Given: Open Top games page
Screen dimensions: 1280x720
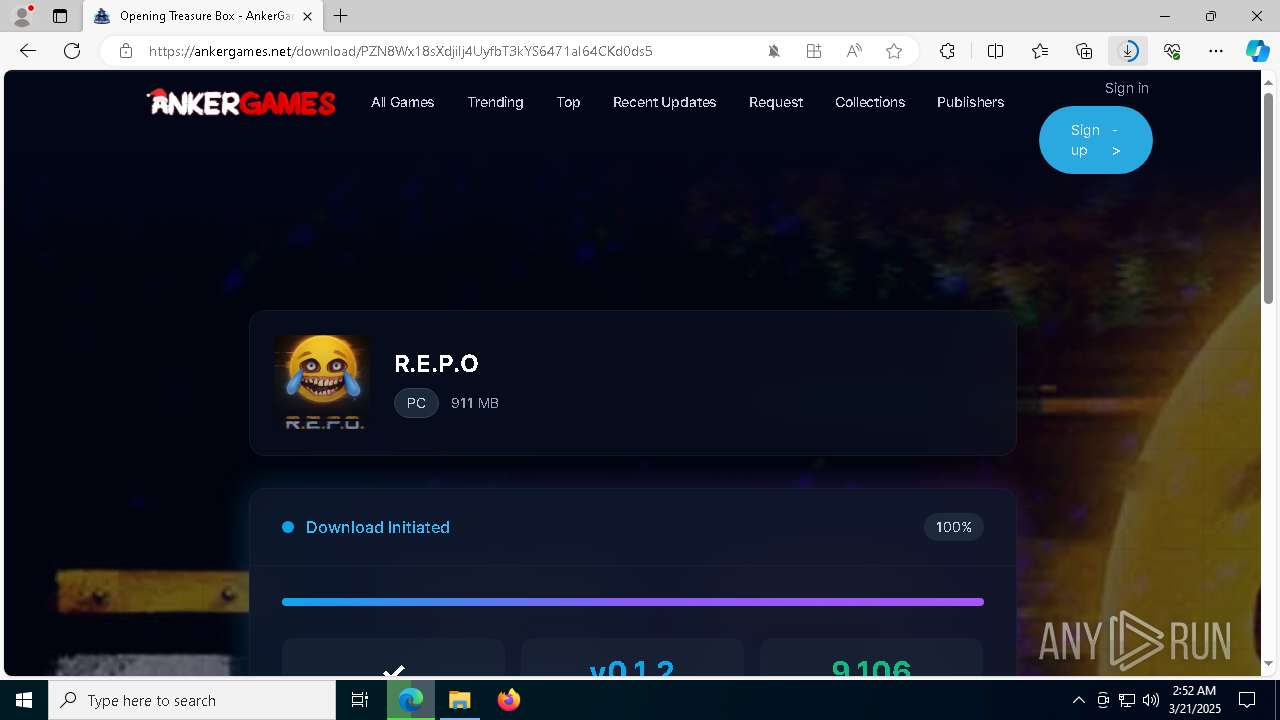Looking at the screenshot, I should [x=568, y=102].
